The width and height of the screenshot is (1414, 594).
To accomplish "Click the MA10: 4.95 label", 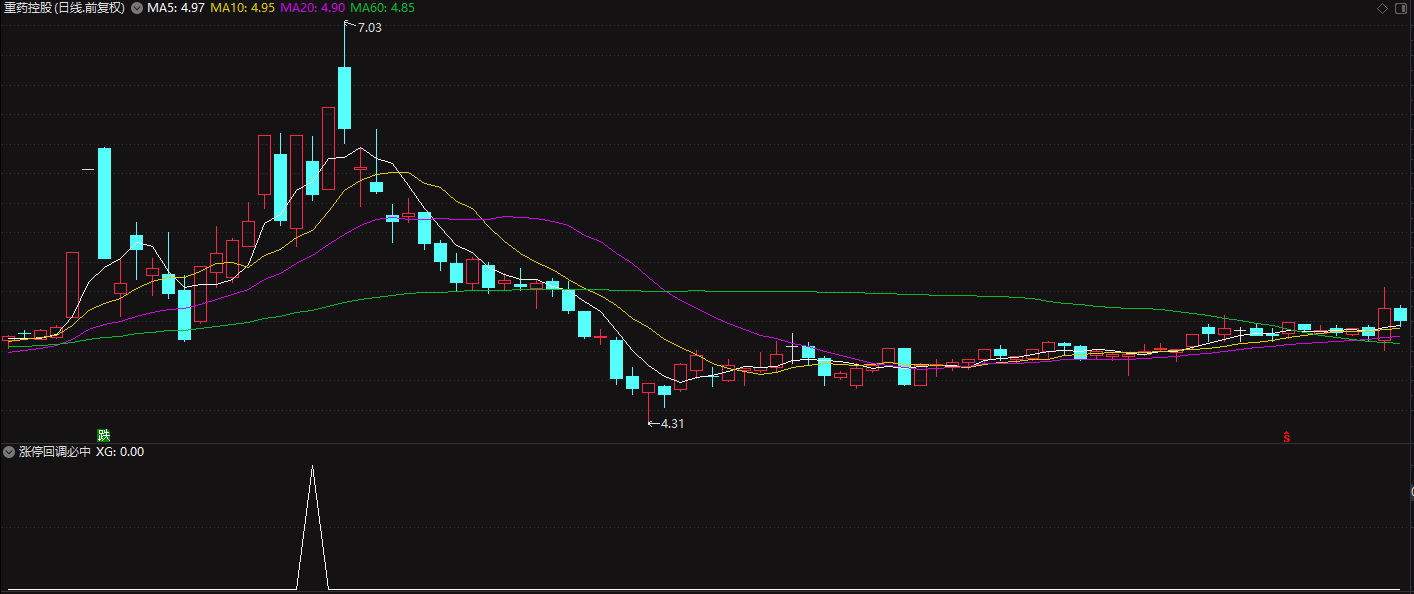I will (242, 8).
